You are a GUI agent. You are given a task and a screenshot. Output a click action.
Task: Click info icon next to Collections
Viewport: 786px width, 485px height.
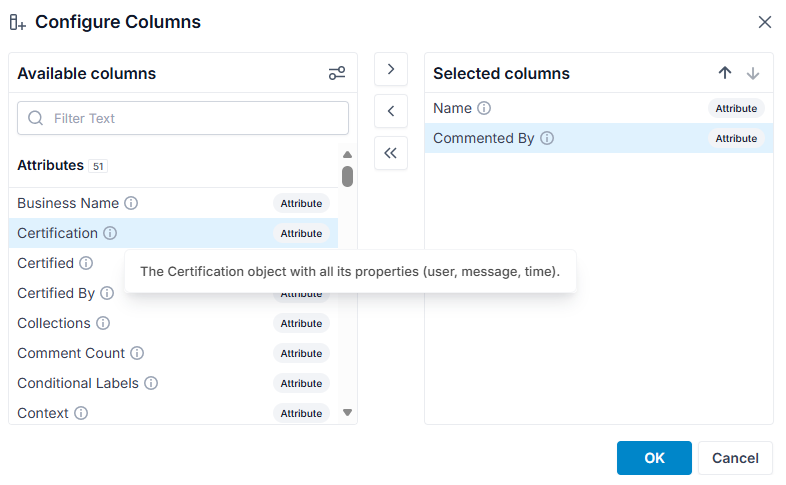click(x=103, y=323)
